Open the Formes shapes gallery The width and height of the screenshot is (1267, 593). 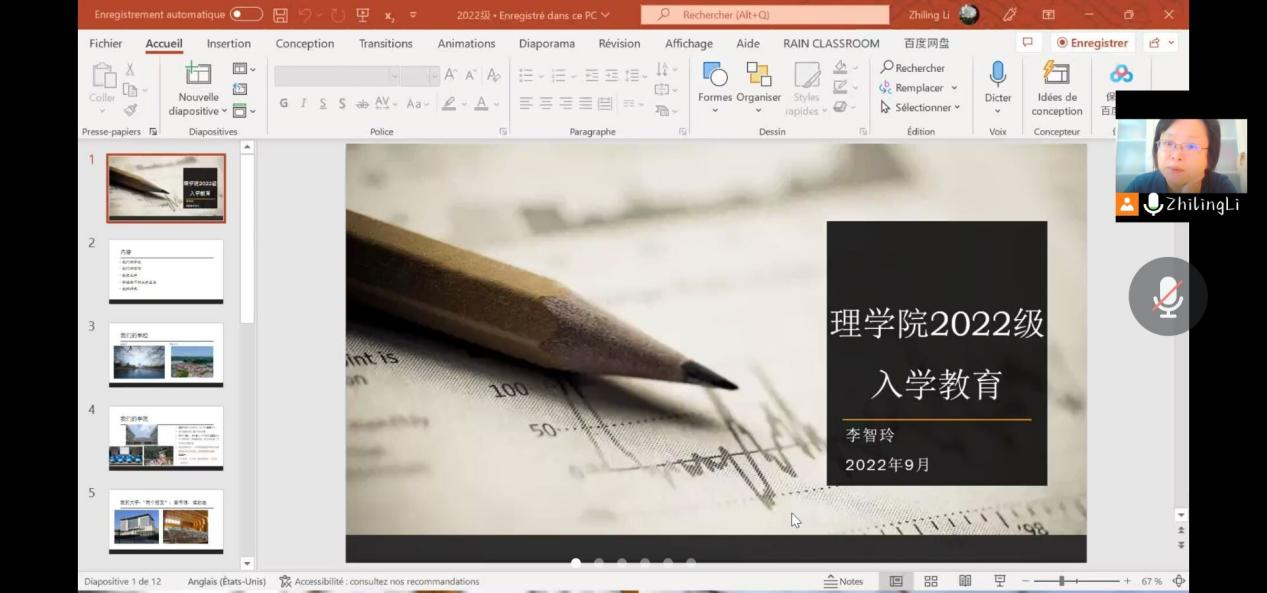click(714, 75)
